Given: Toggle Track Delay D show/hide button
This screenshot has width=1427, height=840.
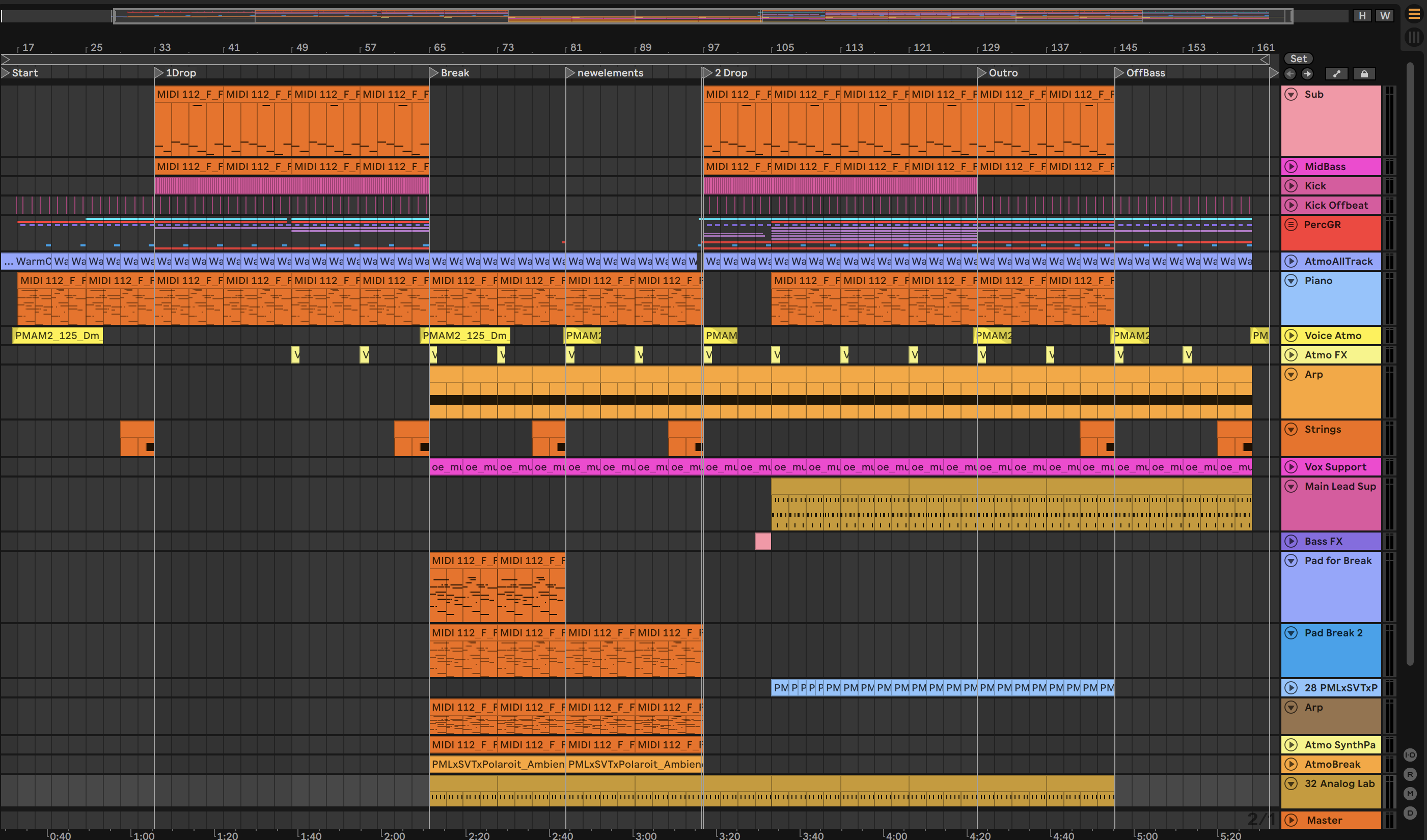Looking at the screenshot, I should [1410, 813].
